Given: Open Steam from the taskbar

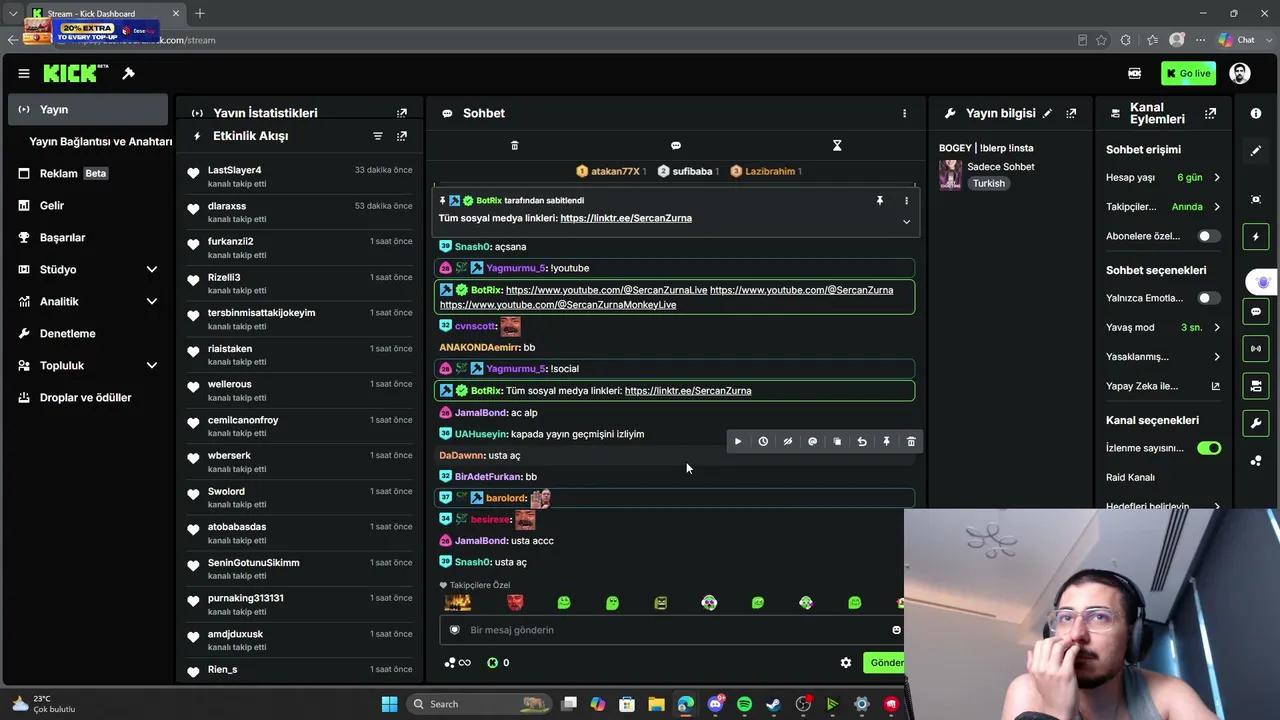Looking at the screenshot, I should coord(773,704).
